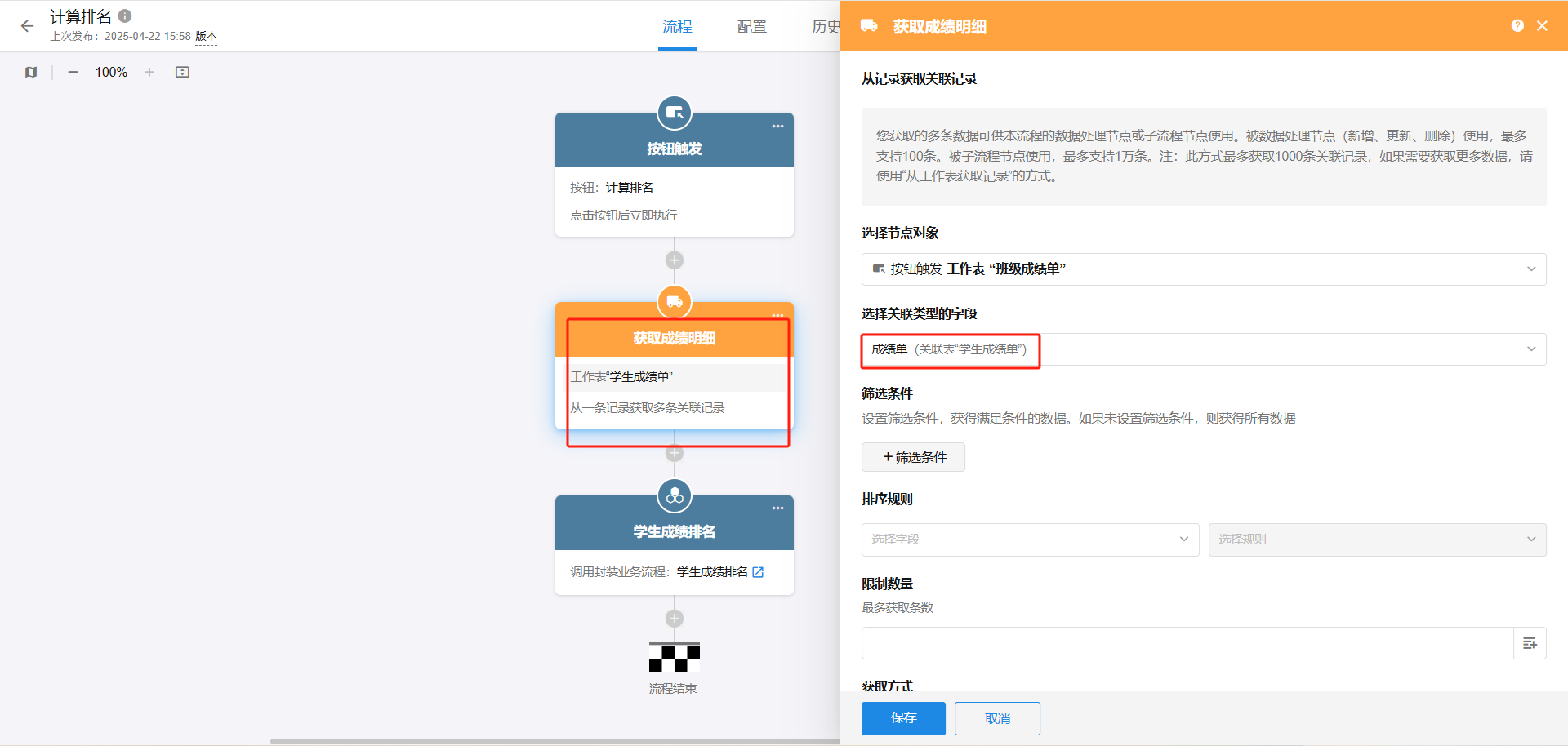
Task: Open help icon in panel header
Action: (1517, 26)
